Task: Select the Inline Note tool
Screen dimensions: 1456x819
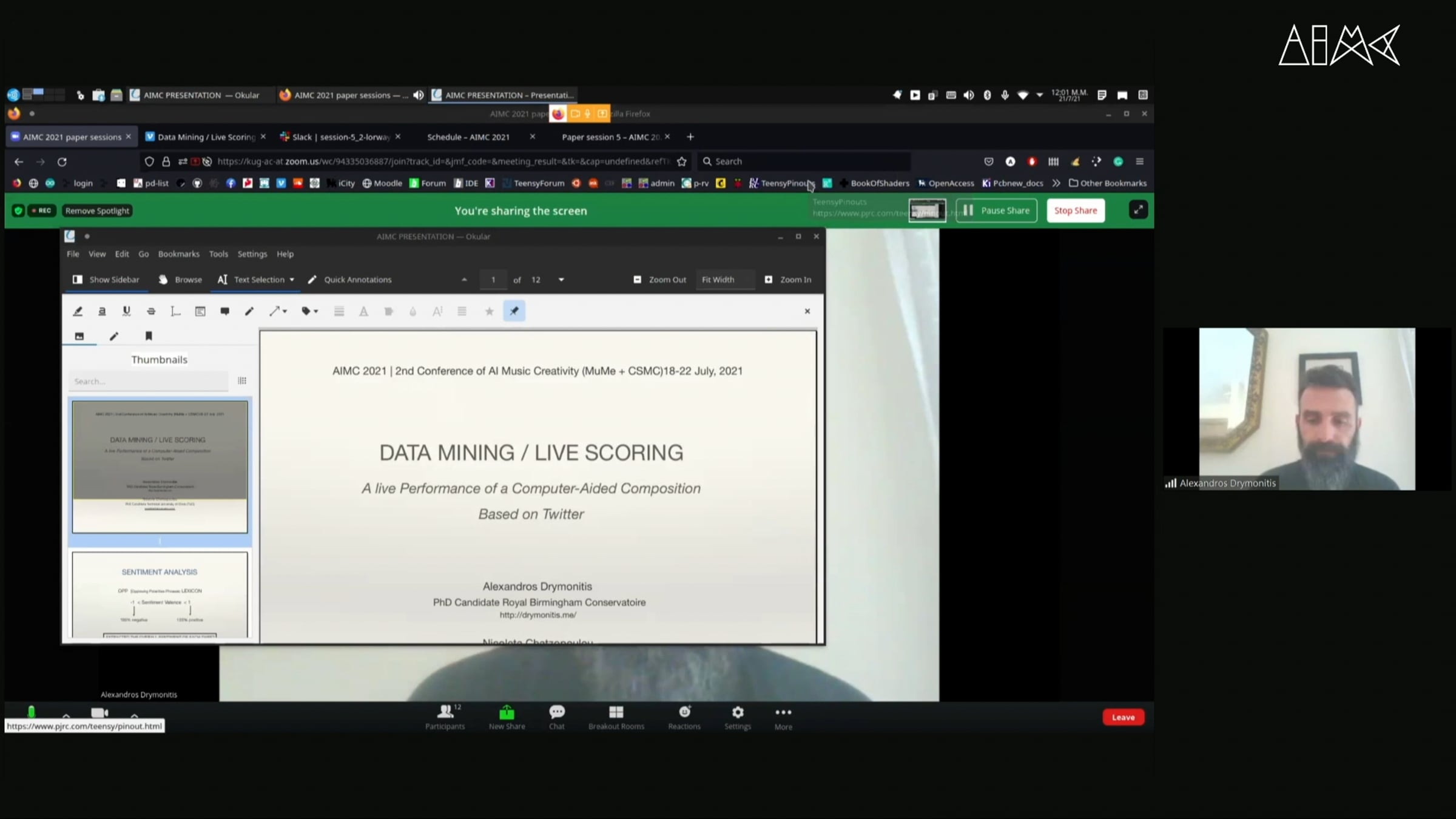Action: (x=200, y=311)
